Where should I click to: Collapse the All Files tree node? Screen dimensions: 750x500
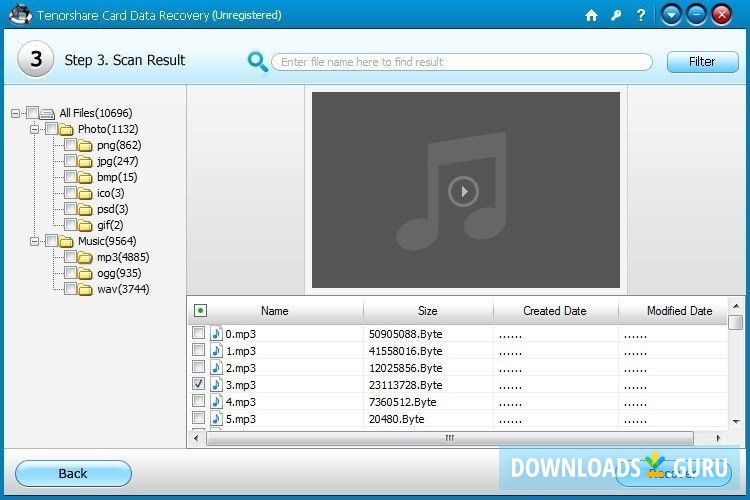pyautogui.click(x=16, y=113)
